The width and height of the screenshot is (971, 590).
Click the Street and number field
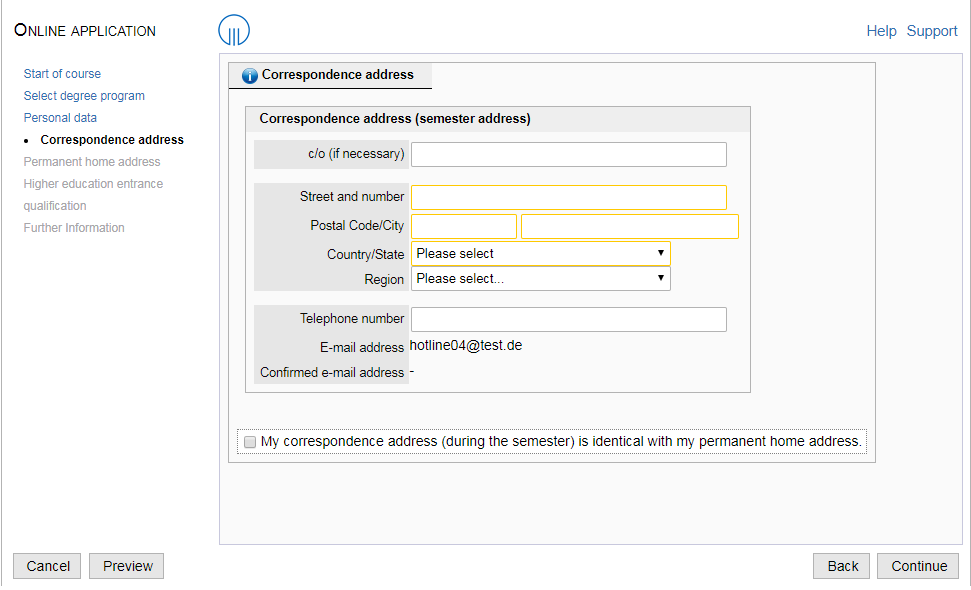click(x=568, y=197)
